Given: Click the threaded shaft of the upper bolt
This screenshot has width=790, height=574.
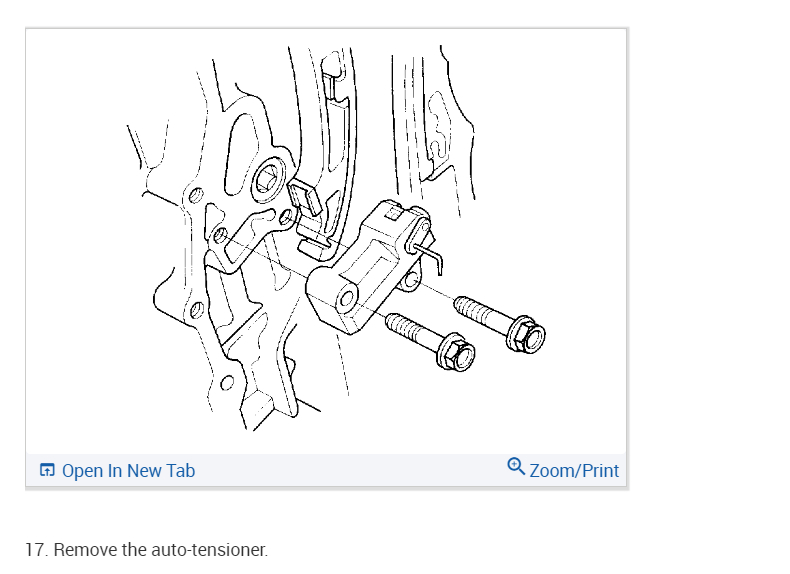Looking at the screenshot, I should click(481, 314).
